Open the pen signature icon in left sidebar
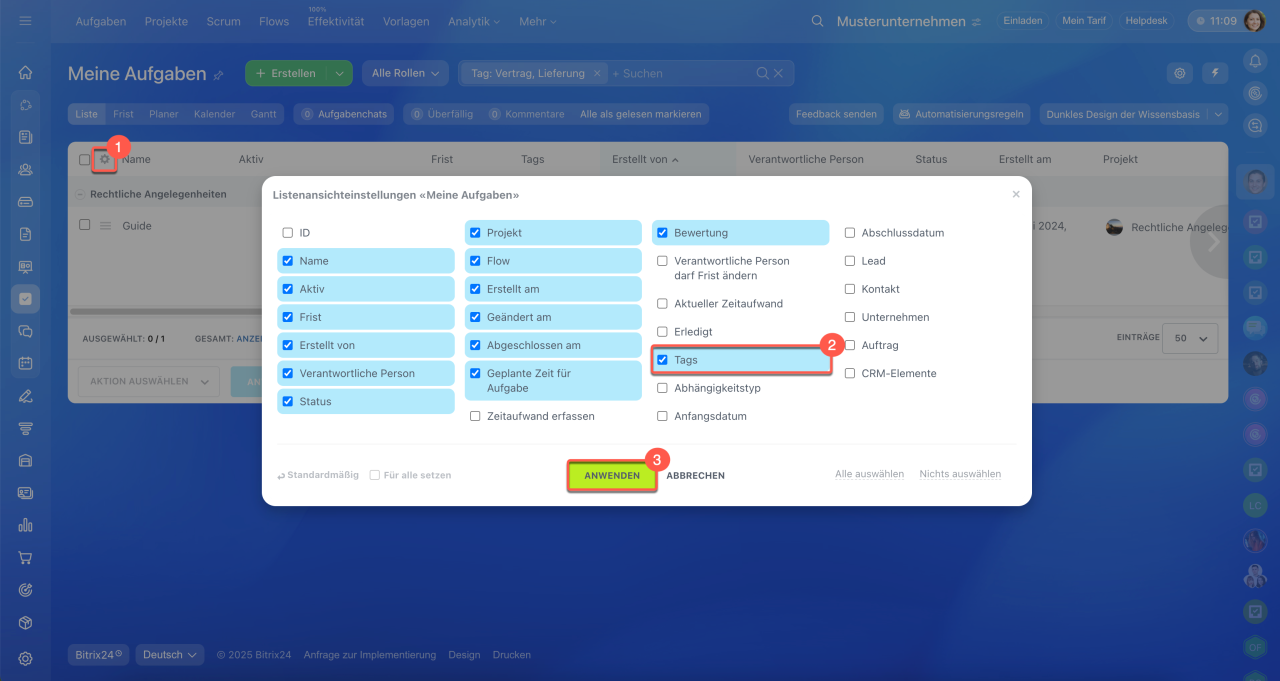The height and width of the screenshot is (681, 1280). 25,395
